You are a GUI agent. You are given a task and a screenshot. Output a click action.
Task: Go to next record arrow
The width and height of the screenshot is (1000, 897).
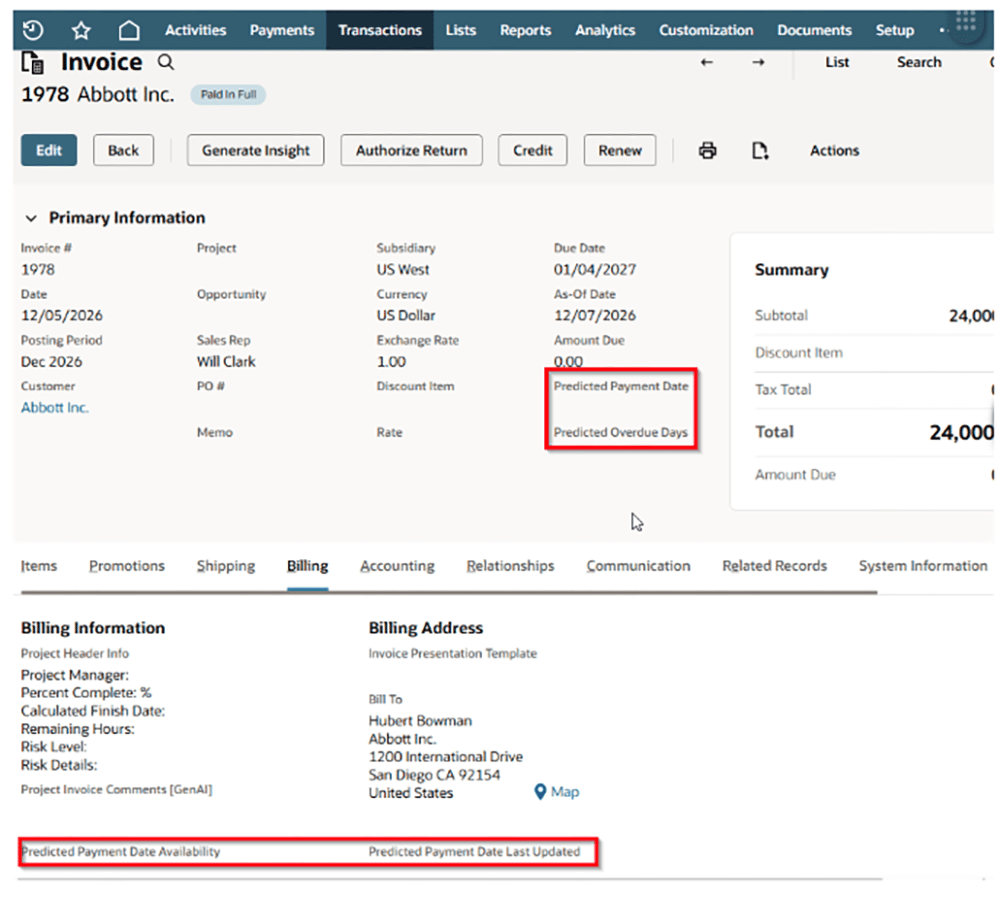pyautogui.click(x=758, y=62)
